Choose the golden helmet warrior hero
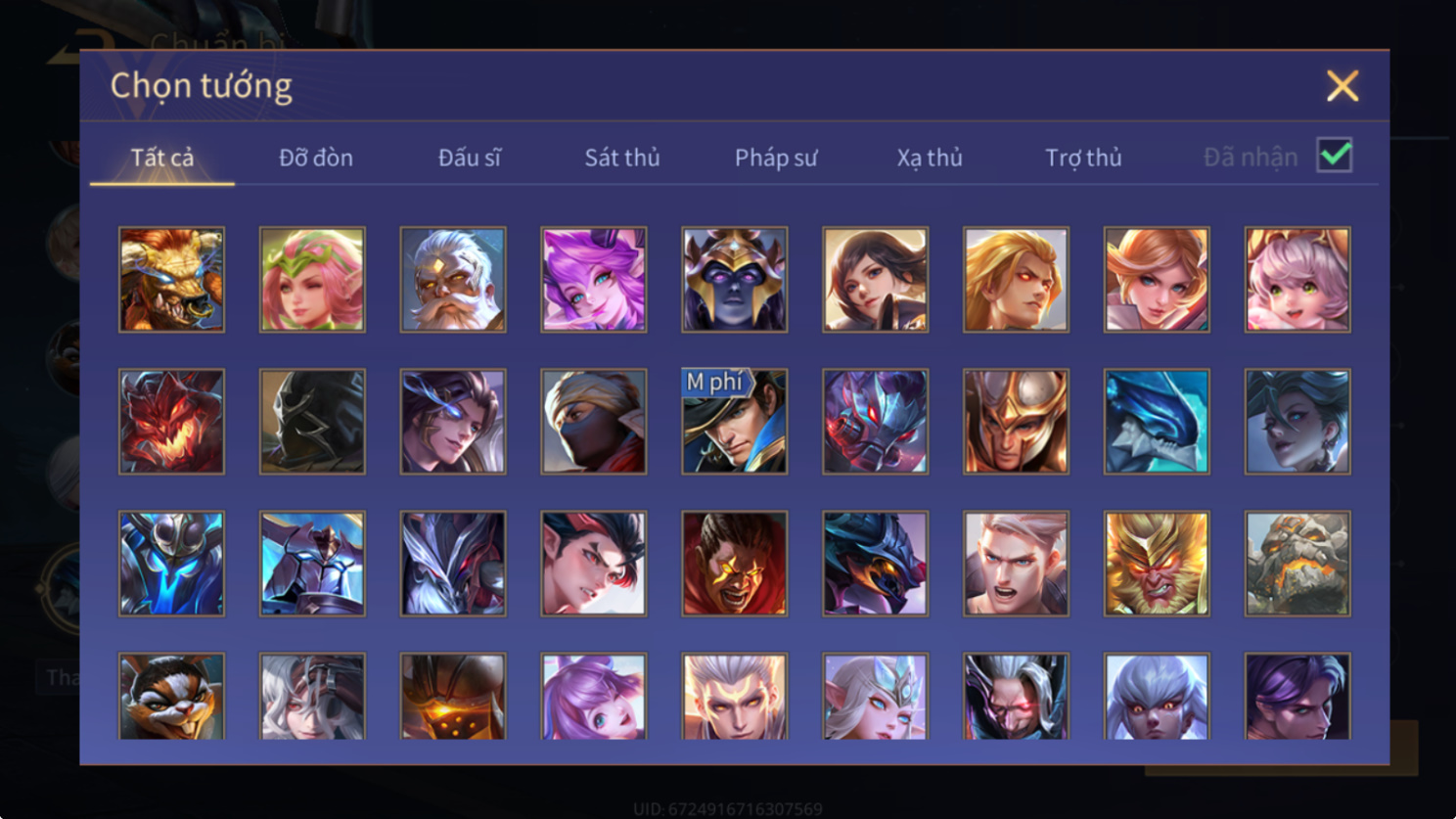 coord(1016,422)
